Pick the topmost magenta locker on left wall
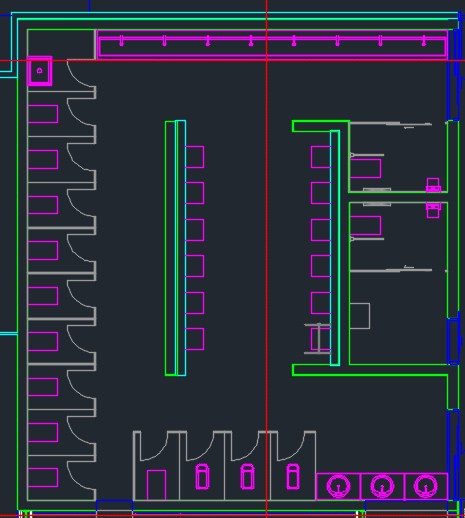The image size is (465, 518). (43, 114)
